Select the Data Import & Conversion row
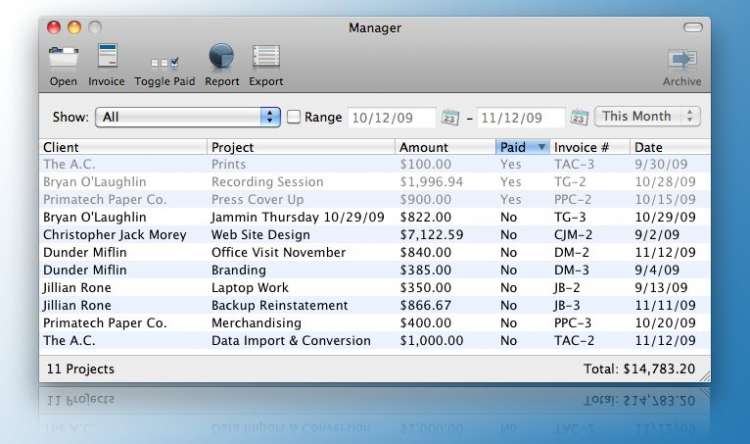750x444 pixels. pos(375,341)
